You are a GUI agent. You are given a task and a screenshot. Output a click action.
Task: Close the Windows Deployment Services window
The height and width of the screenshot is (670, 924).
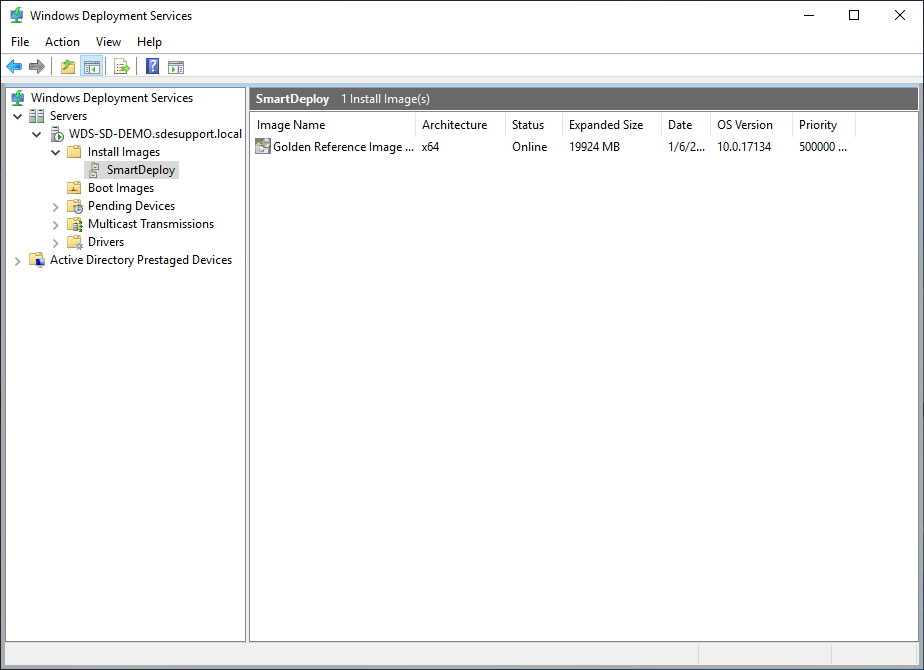(x=899, y=15)
